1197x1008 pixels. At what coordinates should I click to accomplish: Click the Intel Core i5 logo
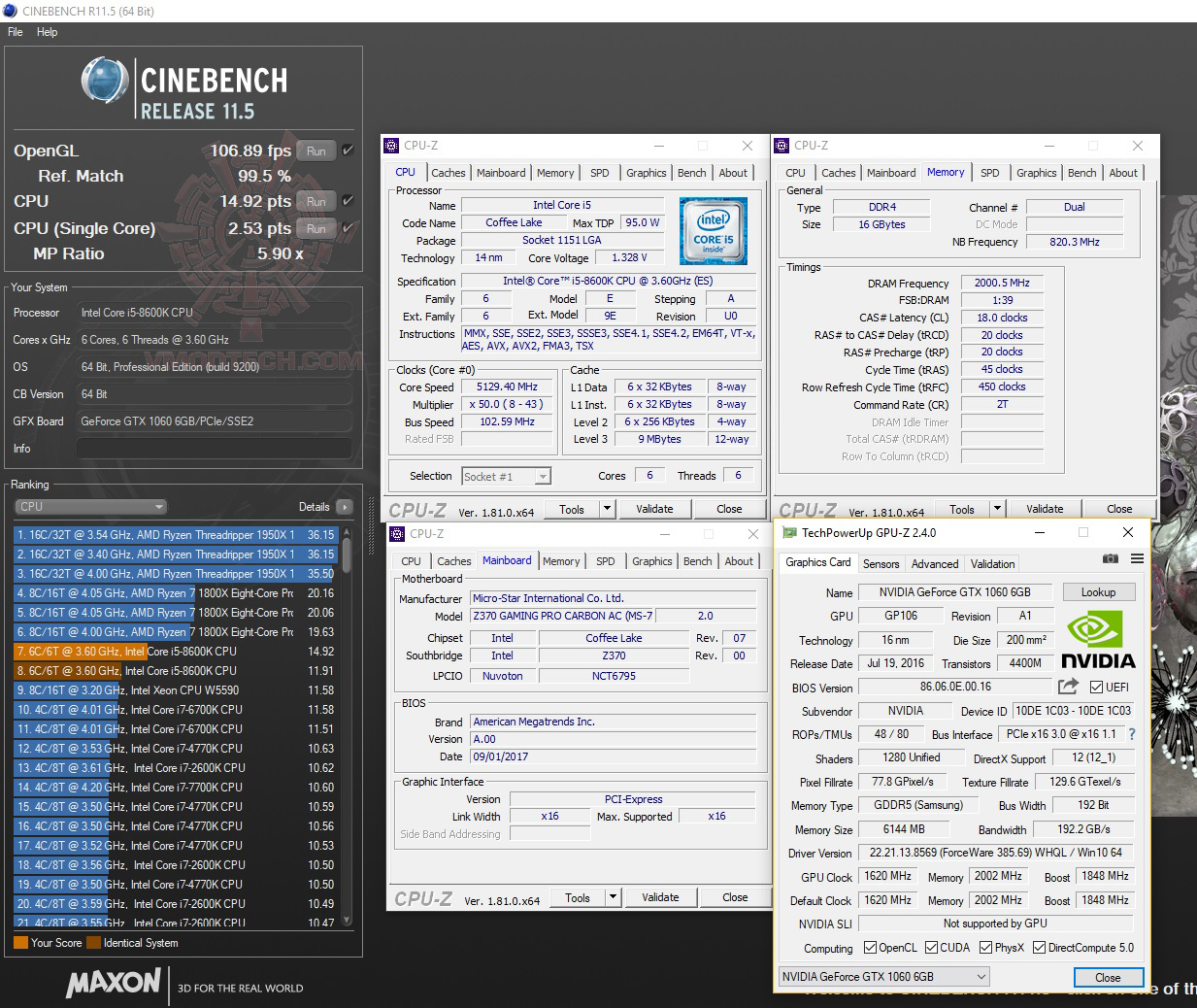(714, 231)
